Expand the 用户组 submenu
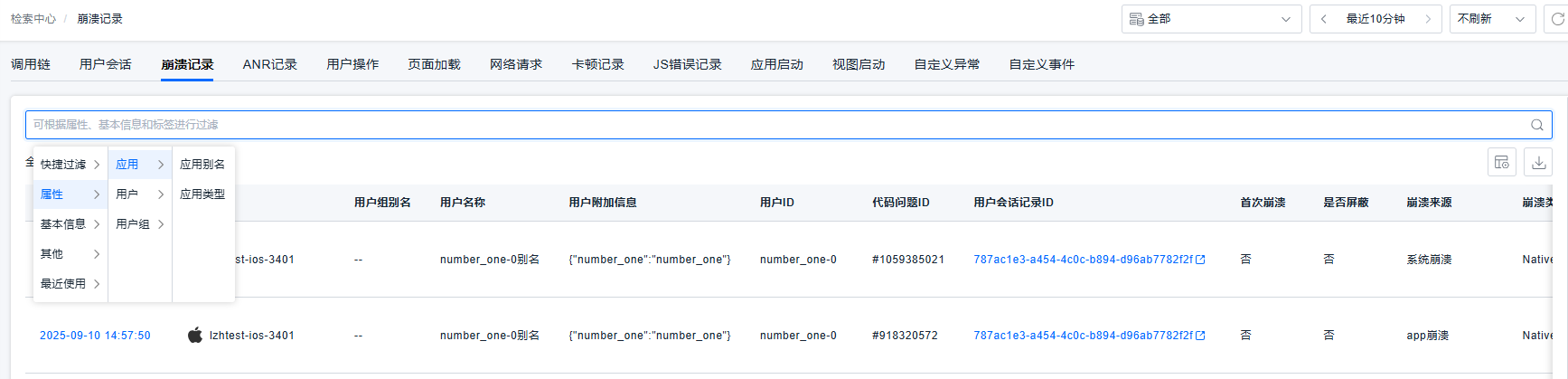The width and height of the screenshot is (1568, 379). point(139,224)
